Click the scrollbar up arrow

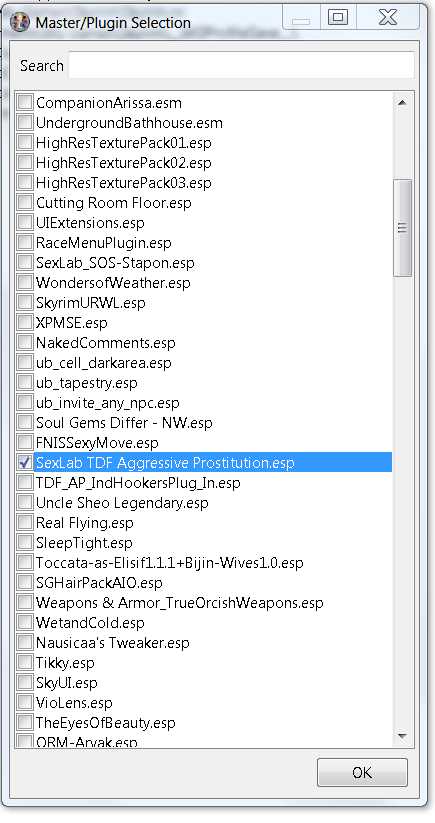coord(402,103)
